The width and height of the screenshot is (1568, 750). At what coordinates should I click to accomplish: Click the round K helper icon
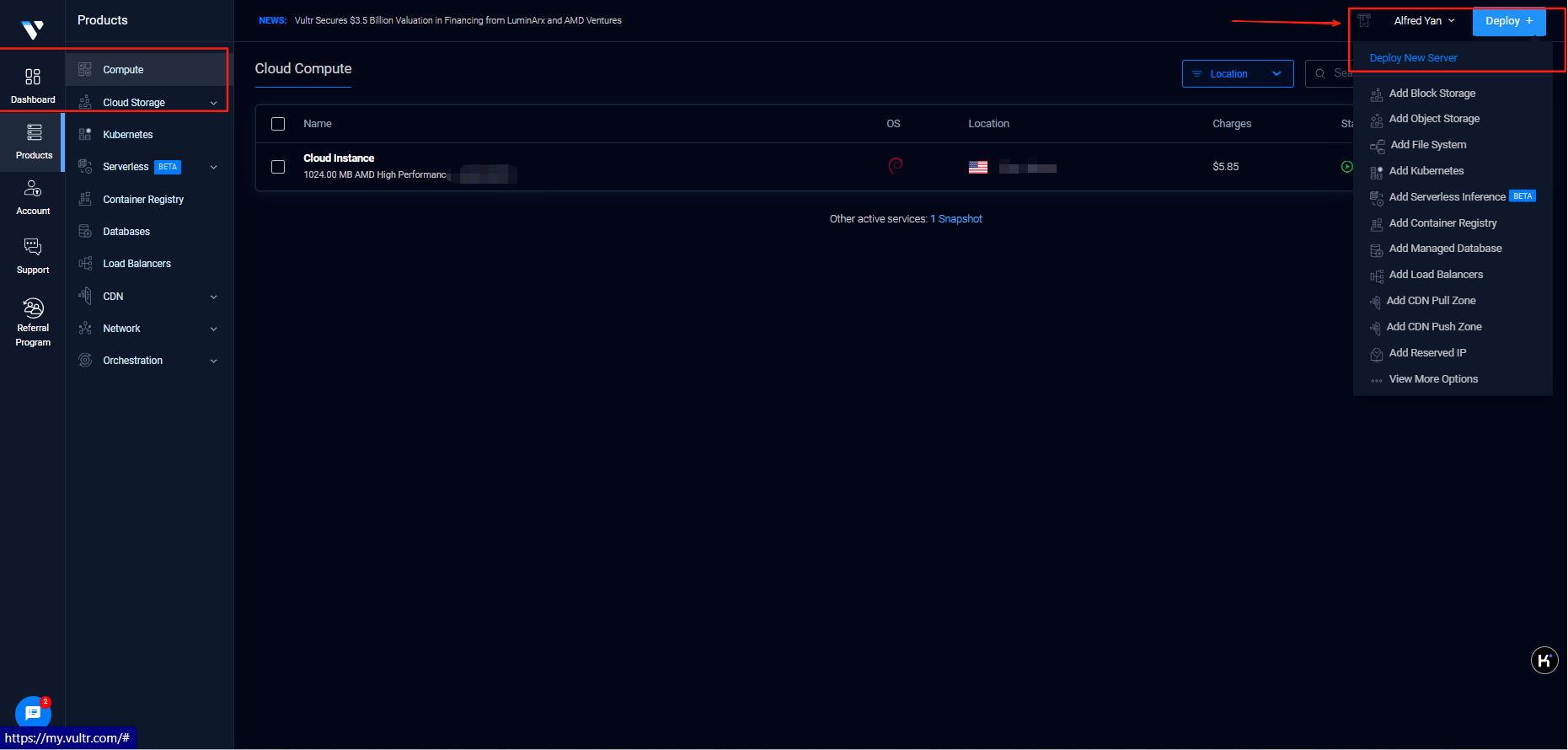tap(1544, 660)
